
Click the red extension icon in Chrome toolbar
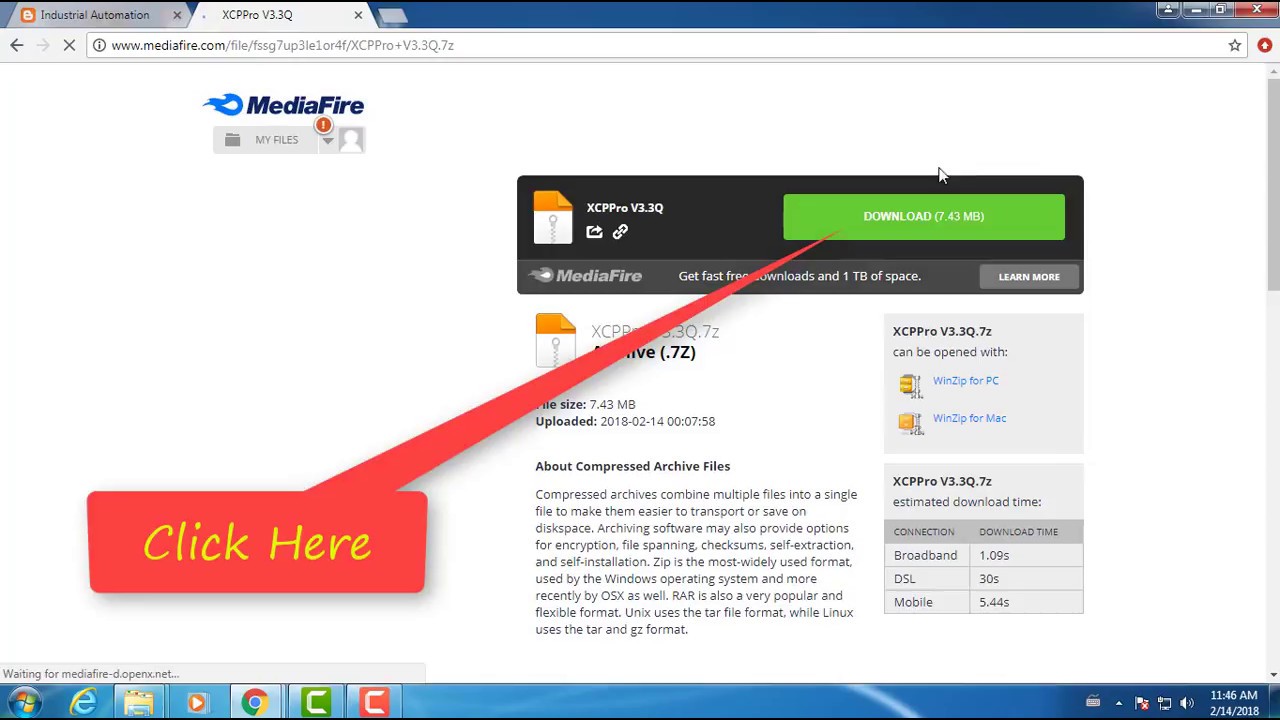(1265, 45)
